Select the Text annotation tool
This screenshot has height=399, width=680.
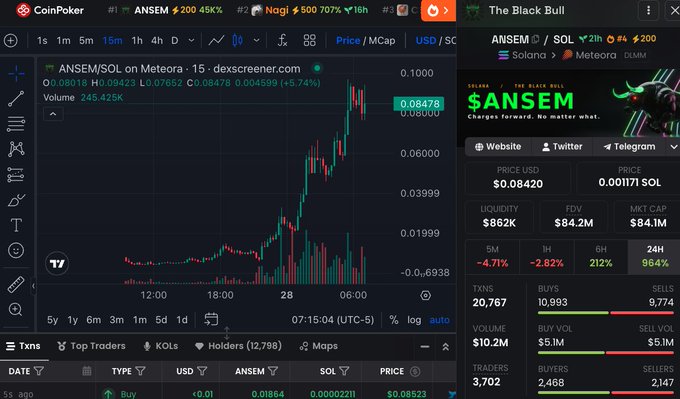pos(16,225)
